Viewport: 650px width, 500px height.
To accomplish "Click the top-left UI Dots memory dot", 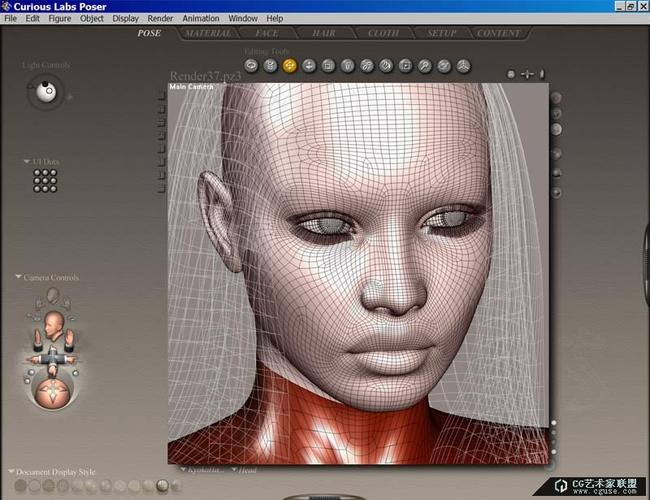I will pyautogui.click(x=37, y=173).
